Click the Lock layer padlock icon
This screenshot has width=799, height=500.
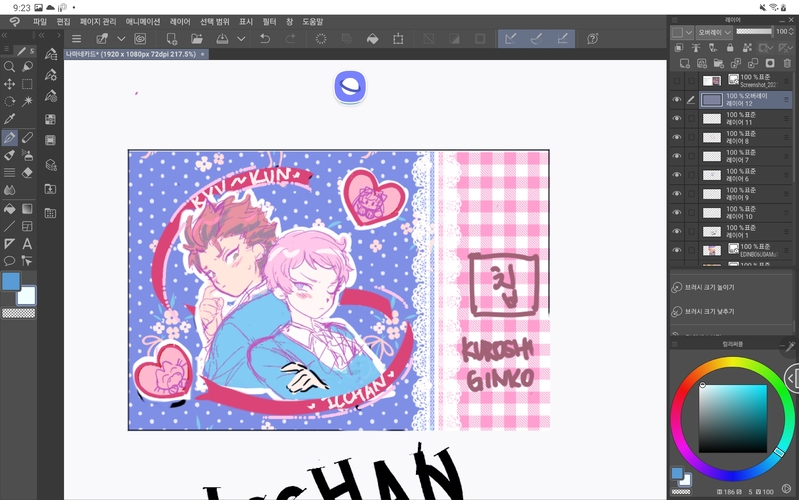pyautogui.click(x=730, y=47)
